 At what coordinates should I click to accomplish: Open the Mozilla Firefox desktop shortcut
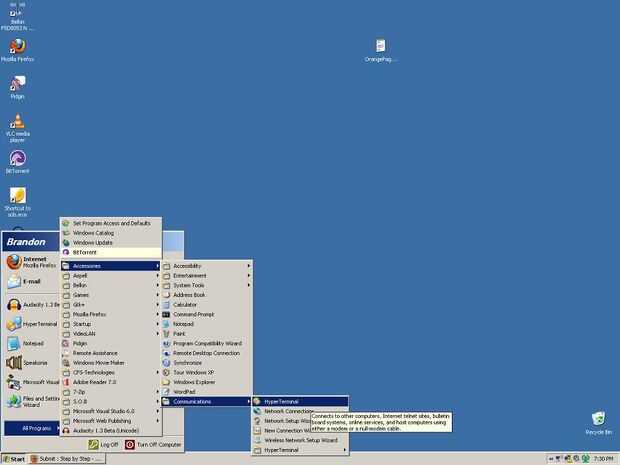[17, 50]
